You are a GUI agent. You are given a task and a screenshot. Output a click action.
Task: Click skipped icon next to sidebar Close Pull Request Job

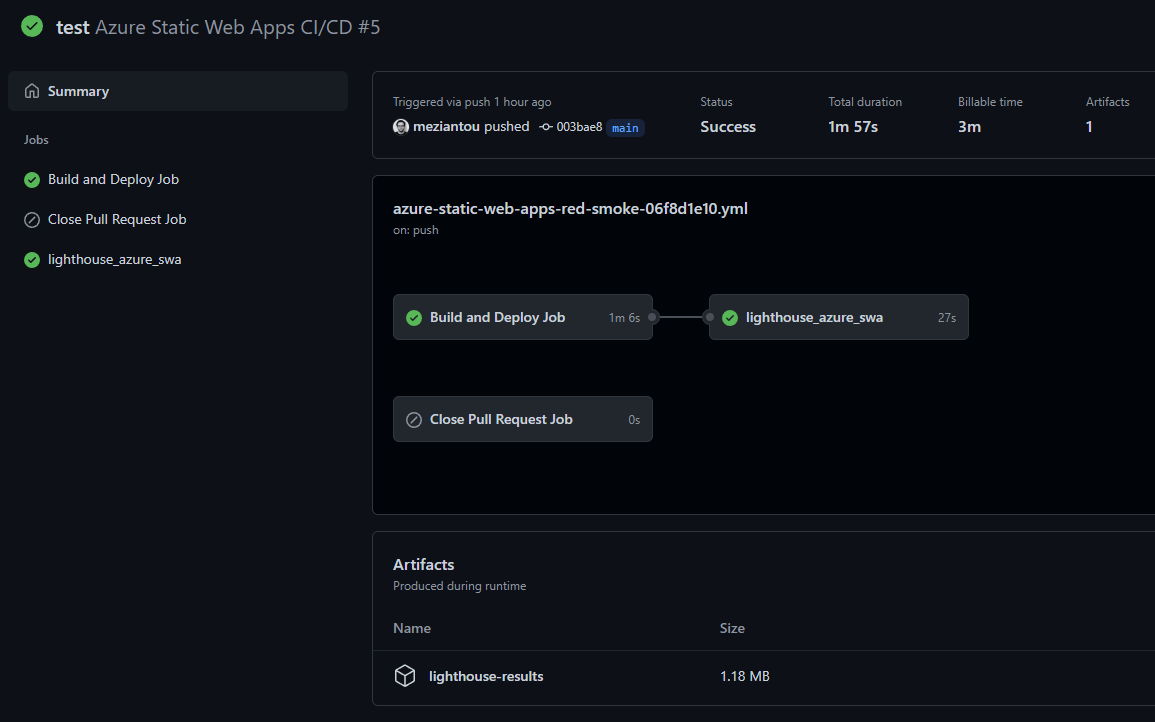32,220
